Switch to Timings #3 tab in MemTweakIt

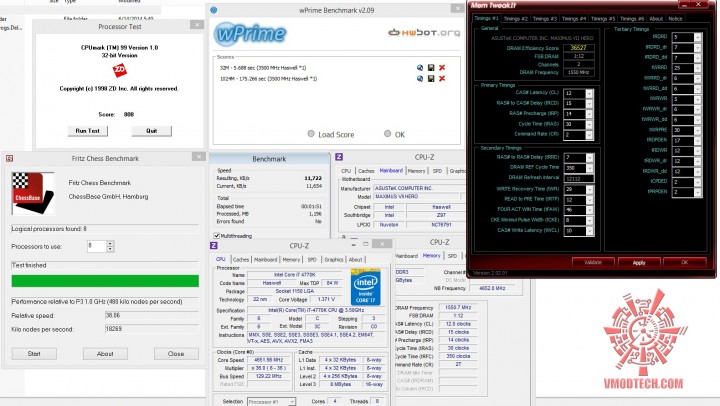coord(545,19)
